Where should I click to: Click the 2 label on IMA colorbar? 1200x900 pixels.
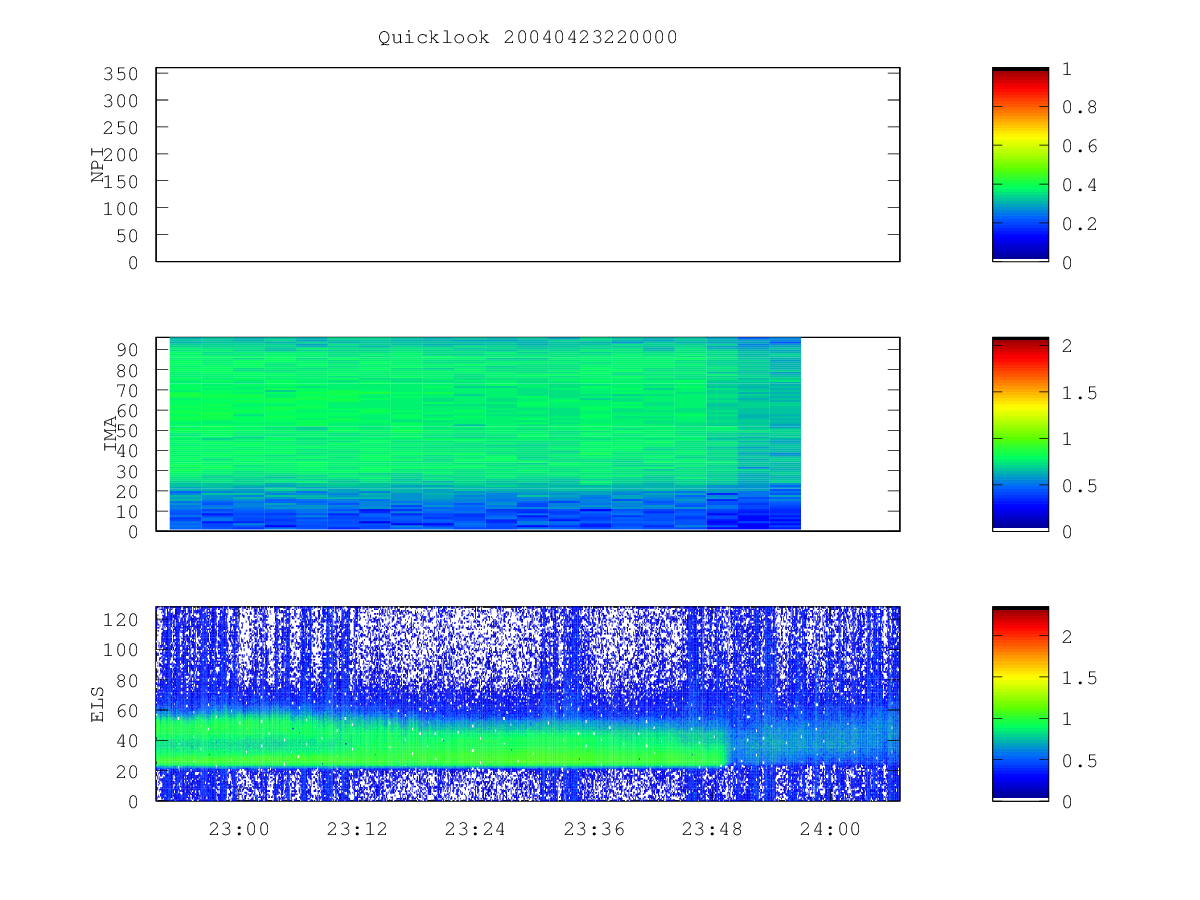pyautogui.click(x=1067, y=346)
